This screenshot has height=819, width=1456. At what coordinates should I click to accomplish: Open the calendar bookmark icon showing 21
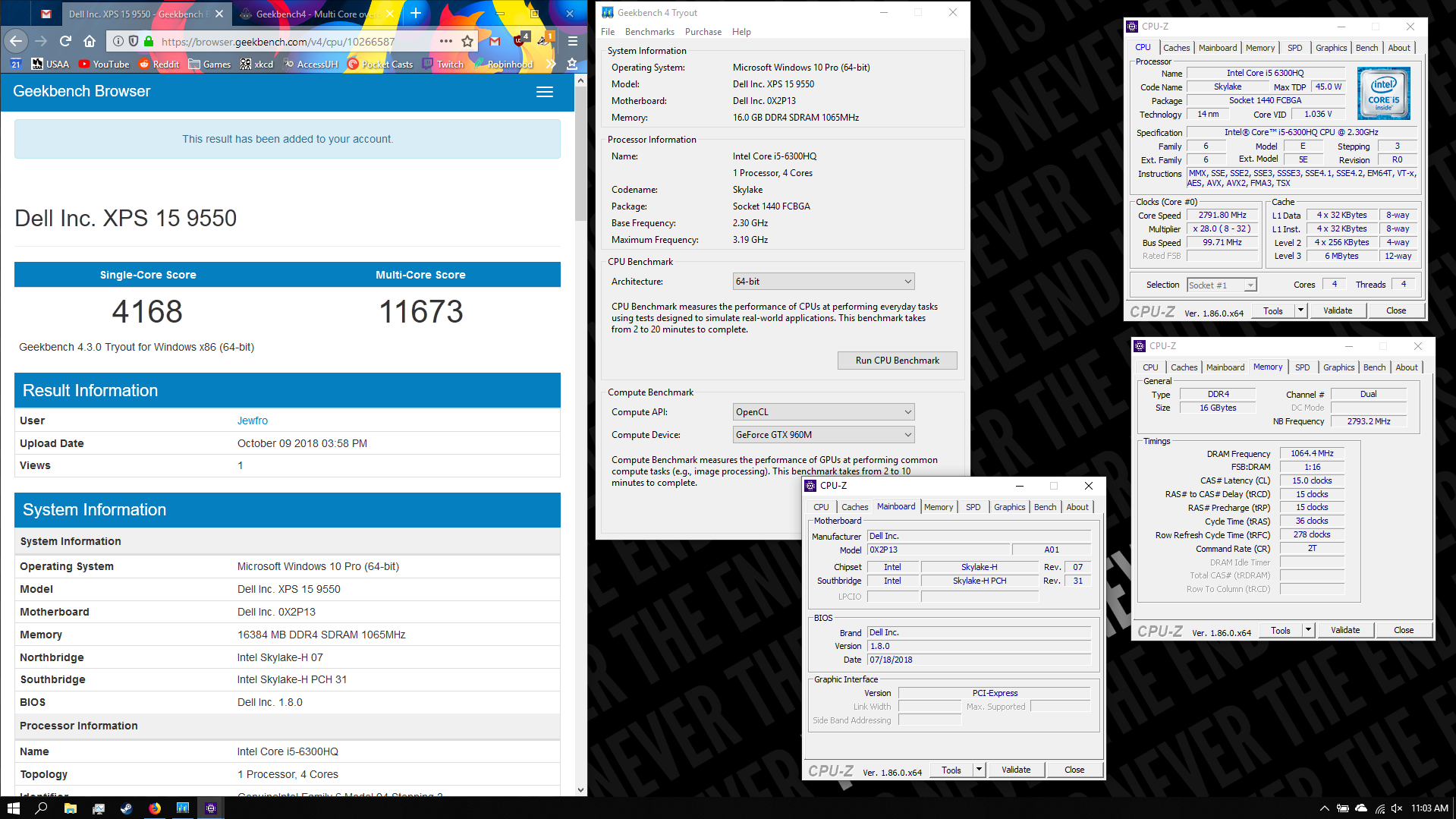[16, 65]
